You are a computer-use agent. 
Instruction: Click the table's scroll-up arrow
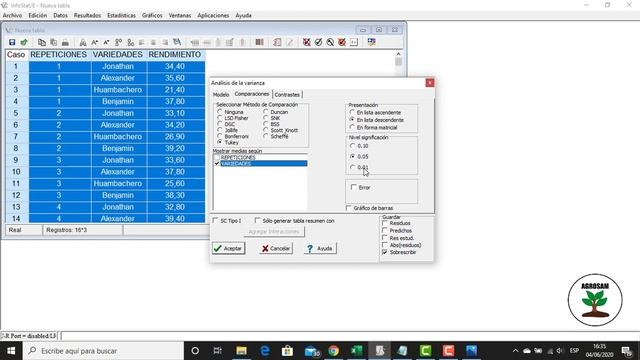point(398,54)
